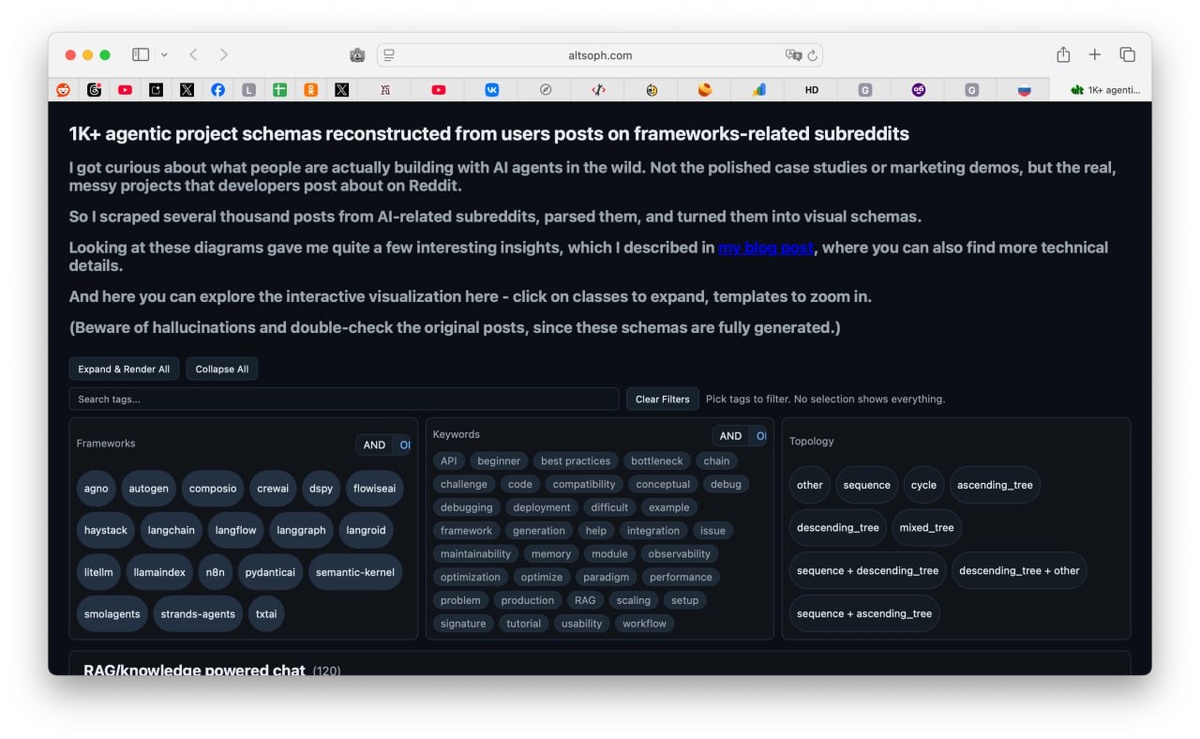This screenshot has height=739, width=1200.
Task: Select the strands-agents framework tag
Action: (198, 614)
